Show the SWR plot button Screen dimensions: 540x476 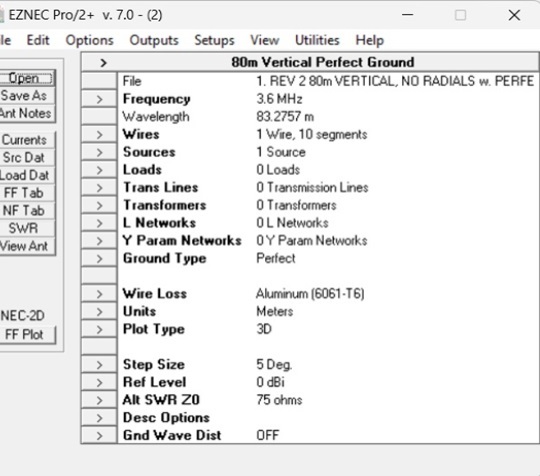click(24, 228)
